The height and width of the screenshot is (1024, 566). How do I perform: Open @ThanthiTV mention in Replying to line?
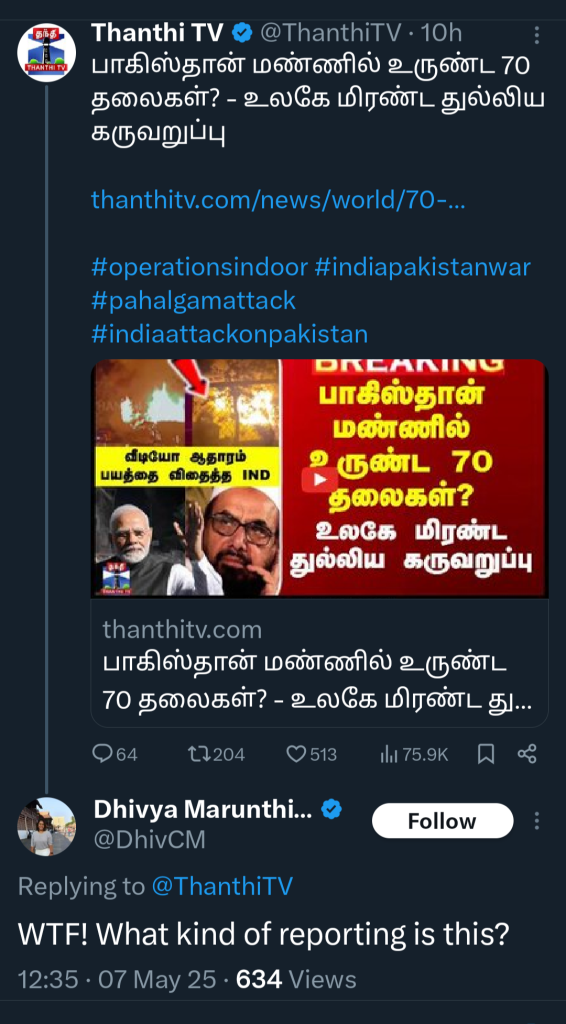tap(222, 887)
